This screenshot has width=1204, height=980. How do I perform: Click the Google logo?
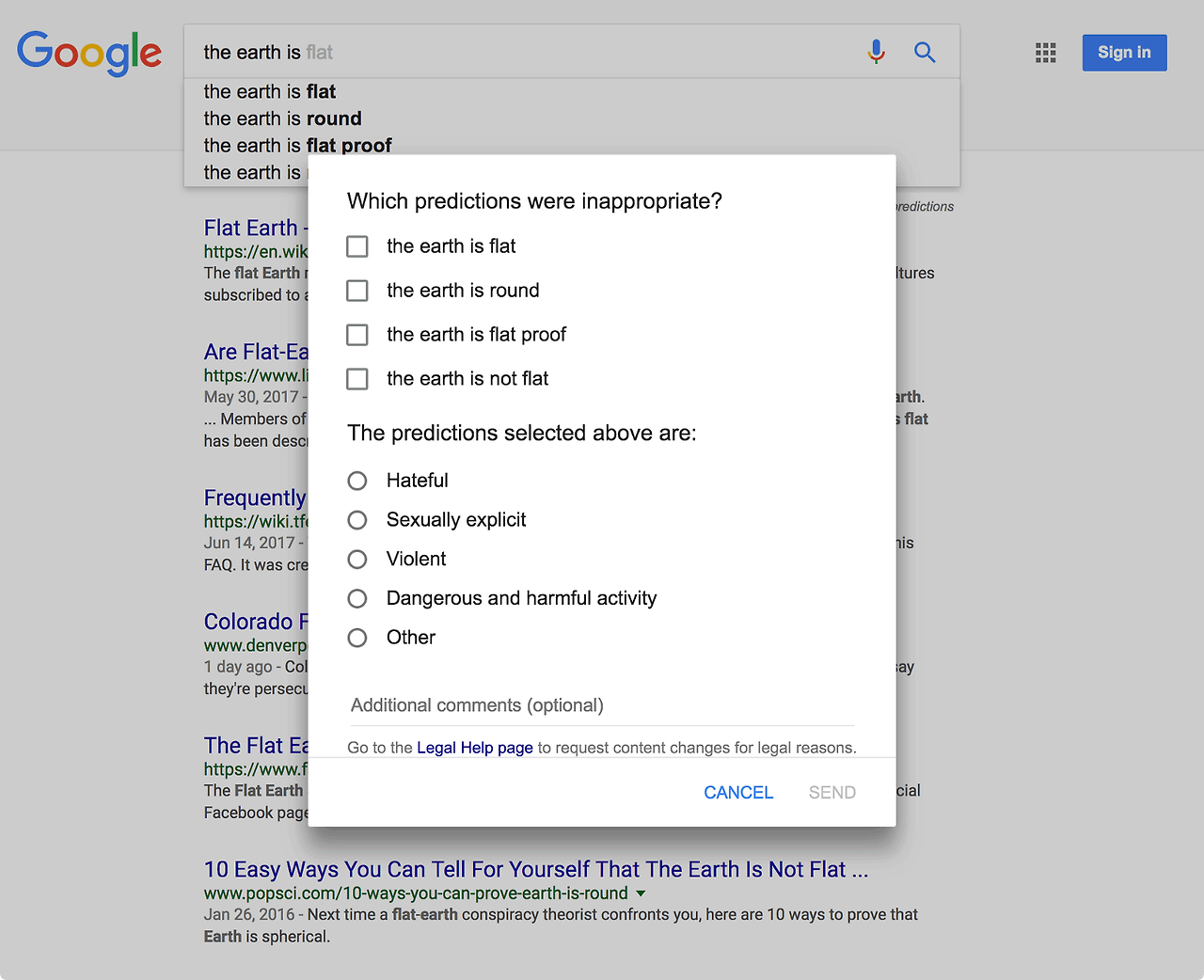(89, 53)
